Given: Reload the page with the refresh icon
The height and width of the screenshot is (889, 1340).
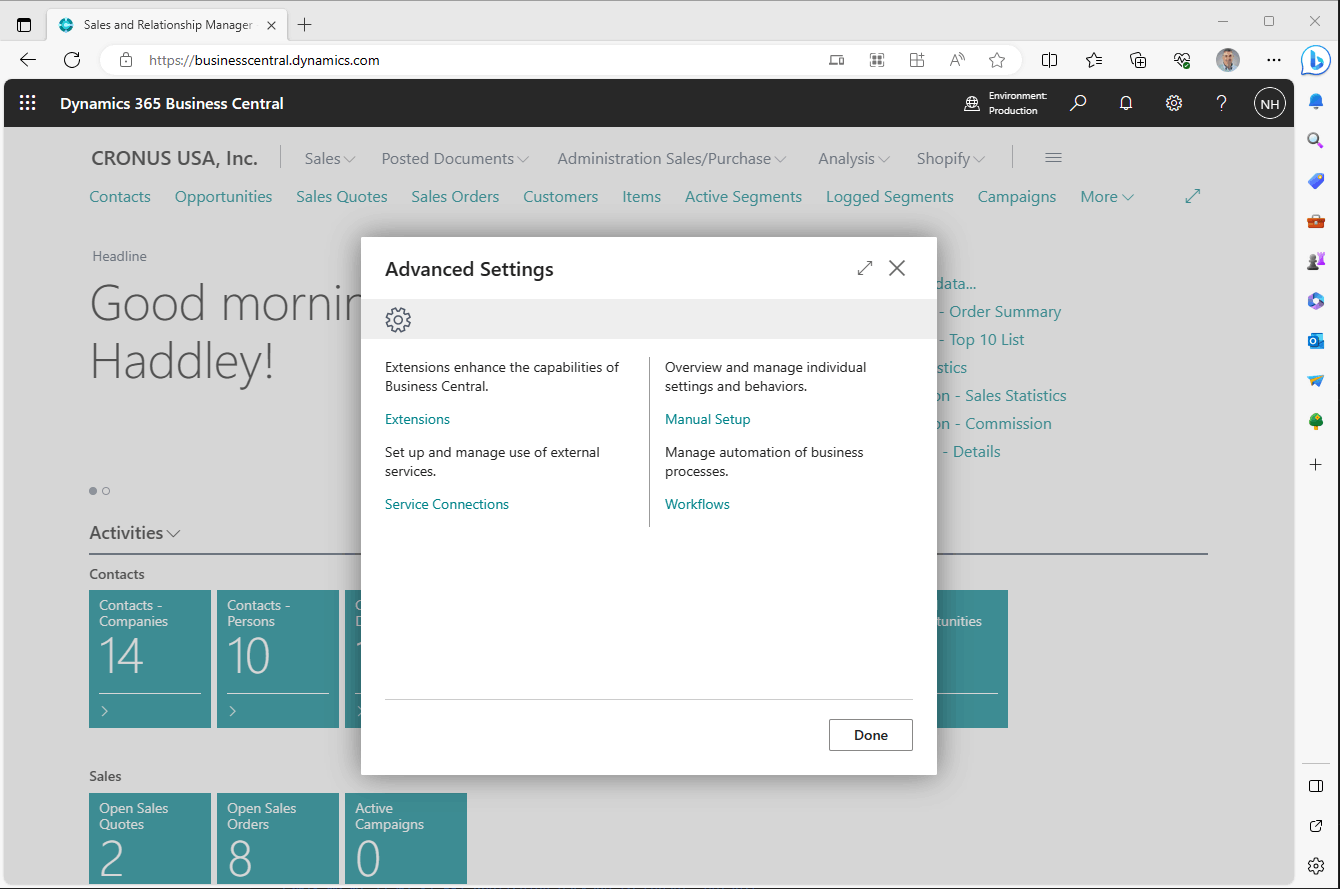Looking at the screenshot, I should click(72, 60).
